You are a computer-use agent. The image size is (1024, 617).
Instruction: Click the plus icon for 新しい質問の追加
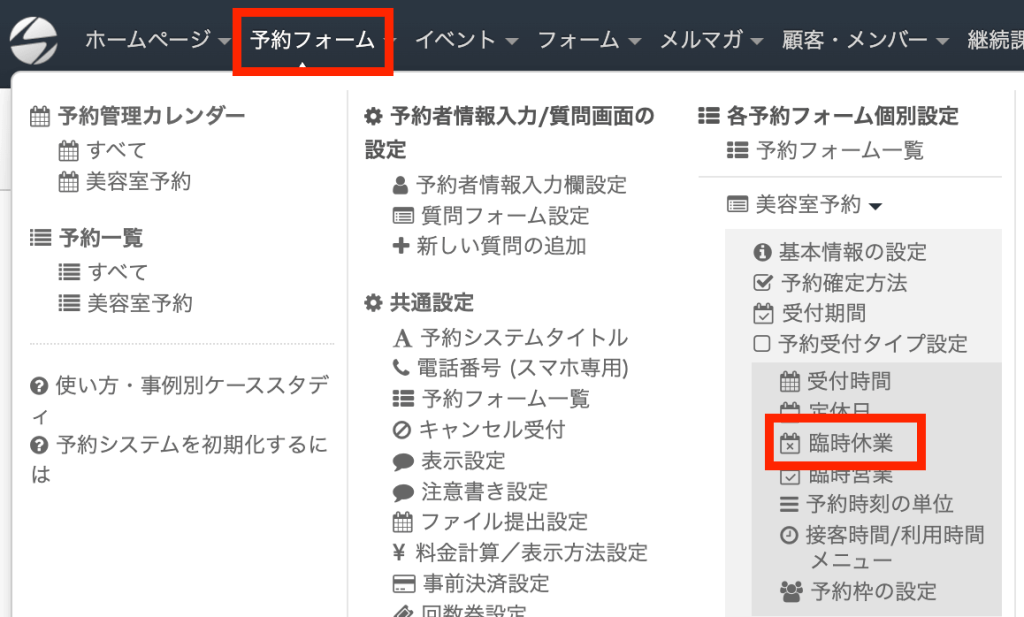401,246
